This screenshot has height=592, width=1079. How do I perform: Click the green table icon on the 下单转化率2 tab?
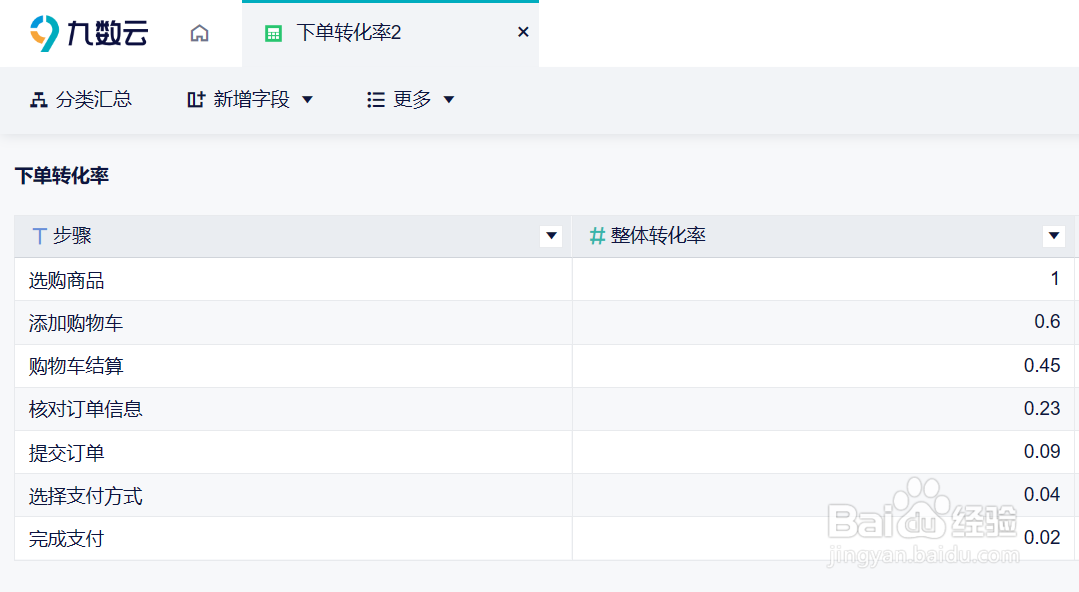[x=272, y=32]
